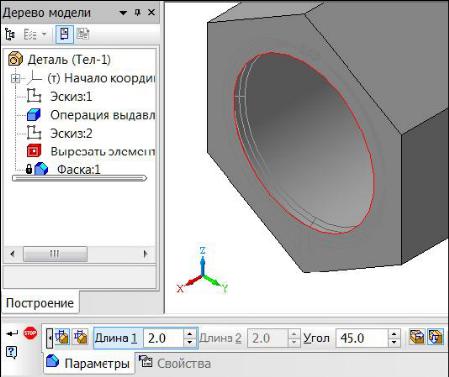449x377 pixels.
Task: Stop the command with STOP button
Action: [30, 333]
